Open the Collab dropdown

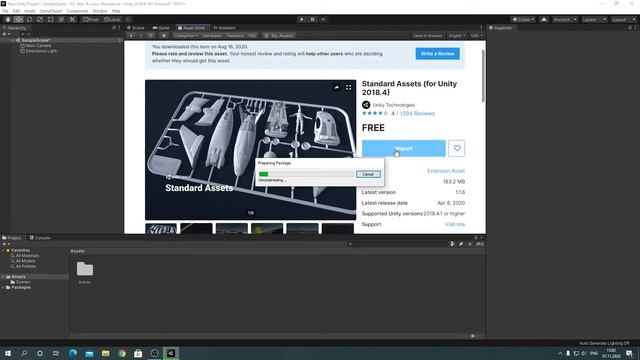coord(523,20)
